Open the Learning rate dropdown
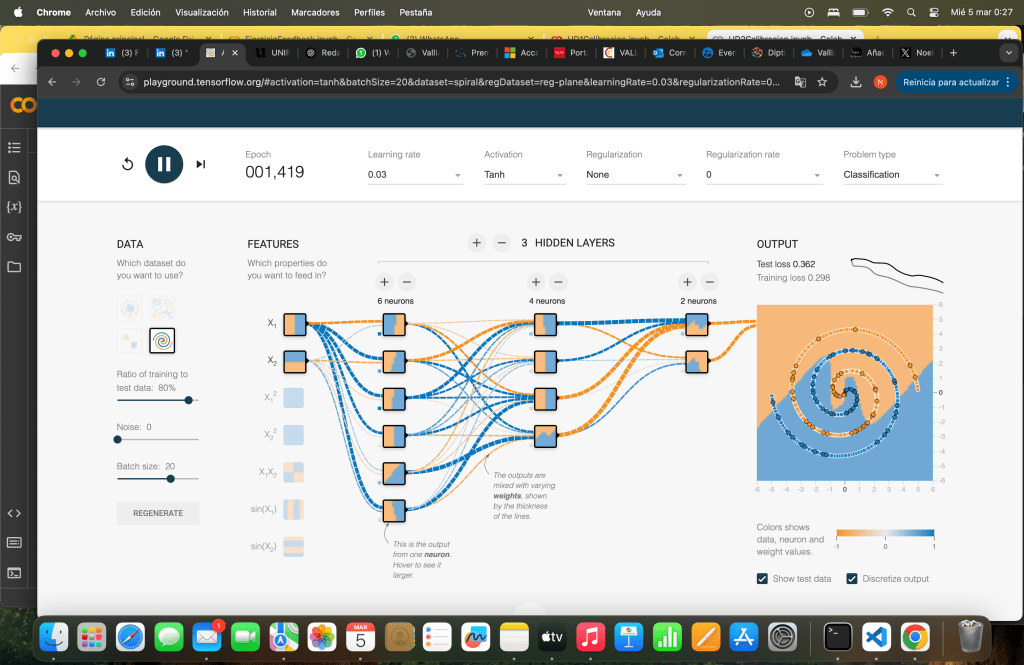The width and height of the screenshot is (1024, 665). [x=415, y=175]
